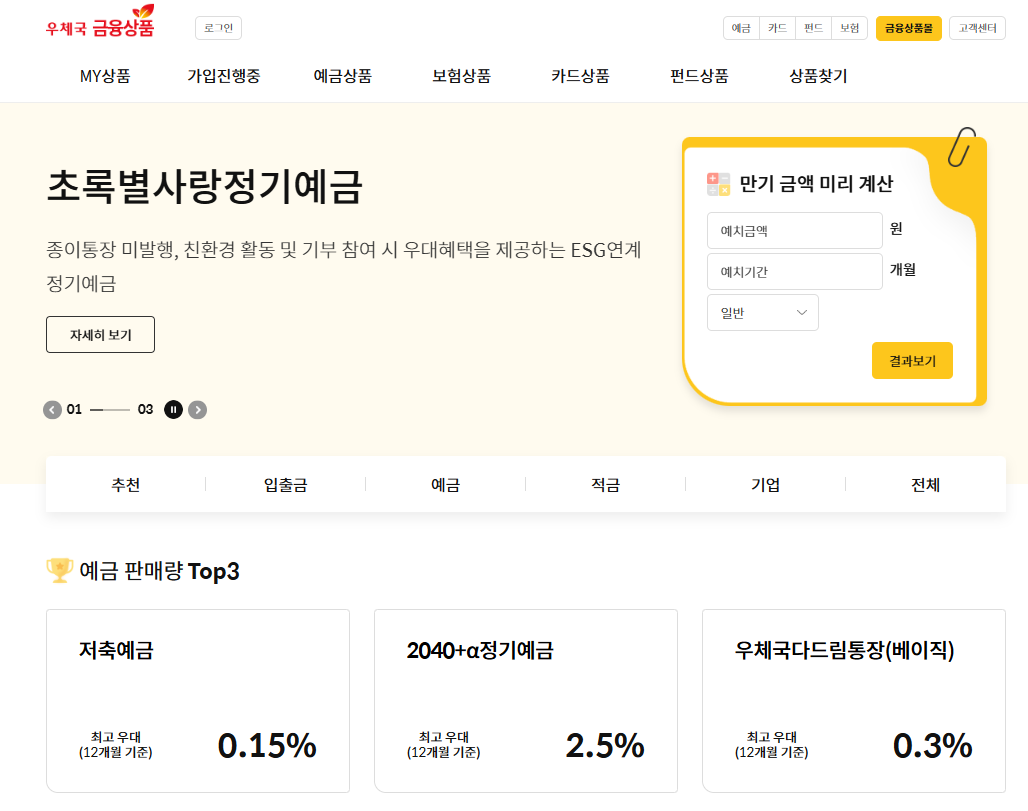Select the 적금 tab
The image size is (1028, 811).
606,485
